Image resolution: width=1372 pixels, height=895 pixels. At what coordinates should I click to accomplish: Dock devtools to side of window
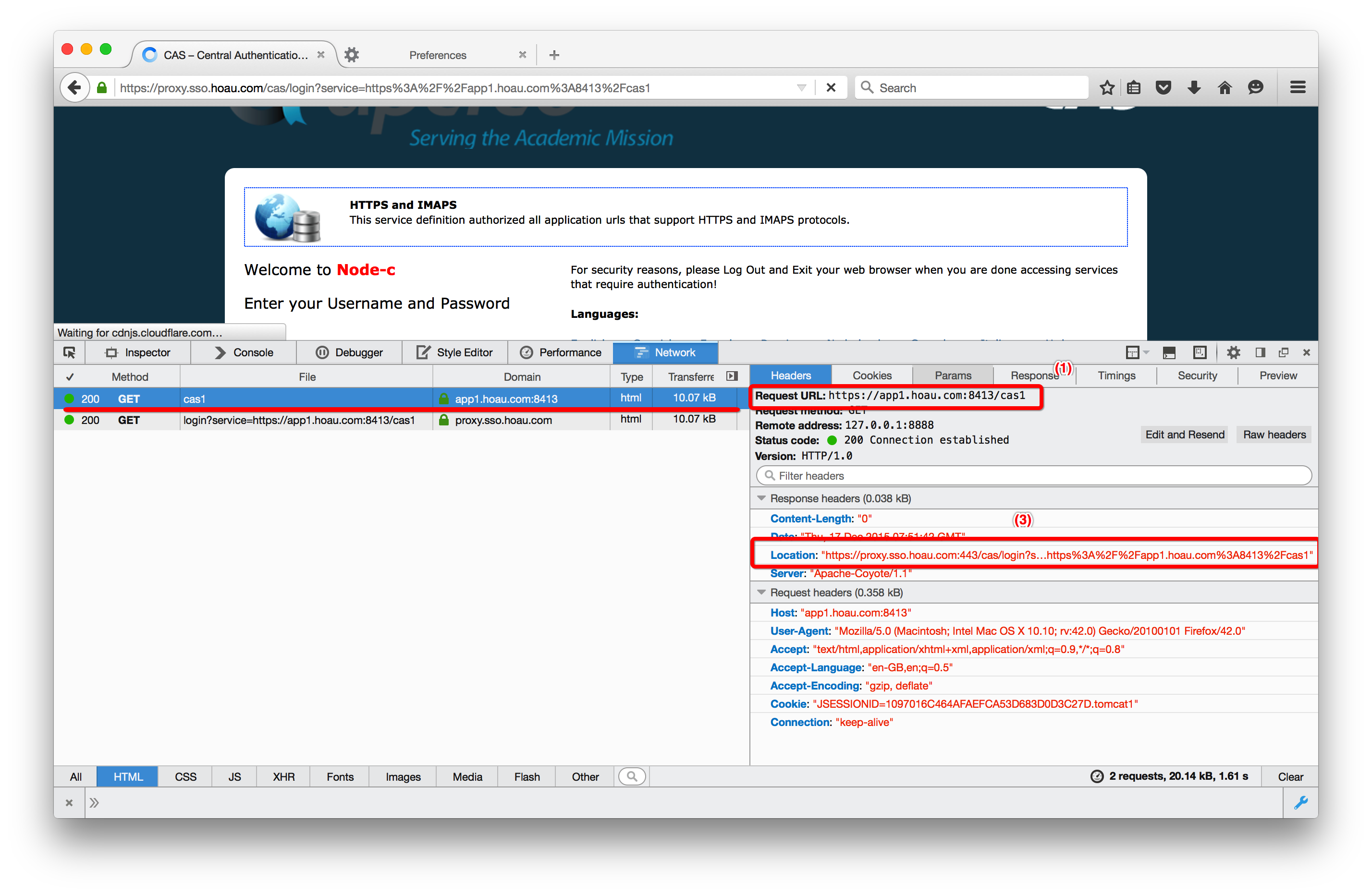(x=1260, y=352)
